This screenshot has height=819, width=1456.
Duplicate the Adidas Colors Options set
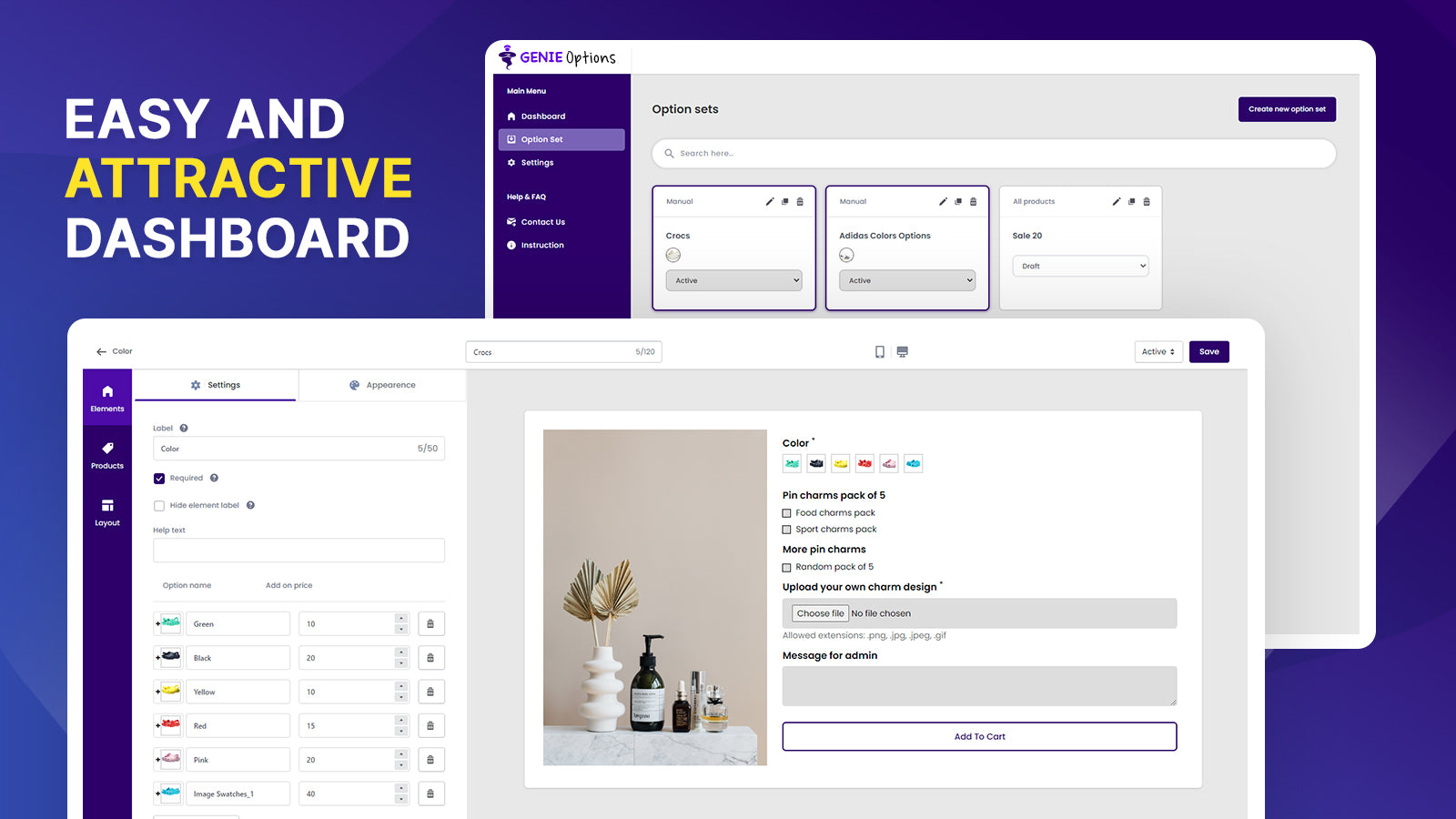(x=956, y=201)
